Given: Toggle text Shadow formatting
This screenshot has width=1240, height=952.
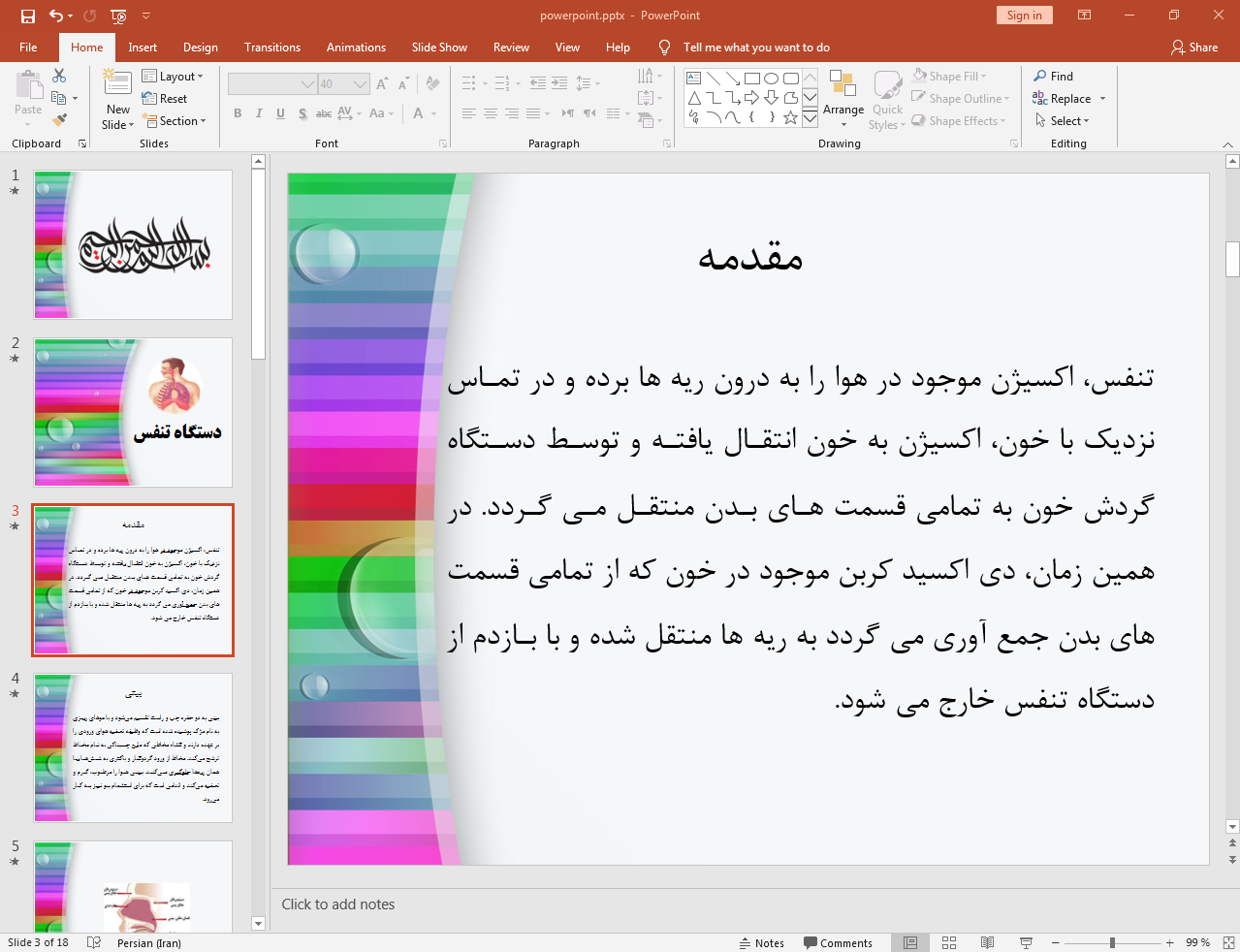Looking at the screenshot, I should pyautogui.click(x=302, y=113).
